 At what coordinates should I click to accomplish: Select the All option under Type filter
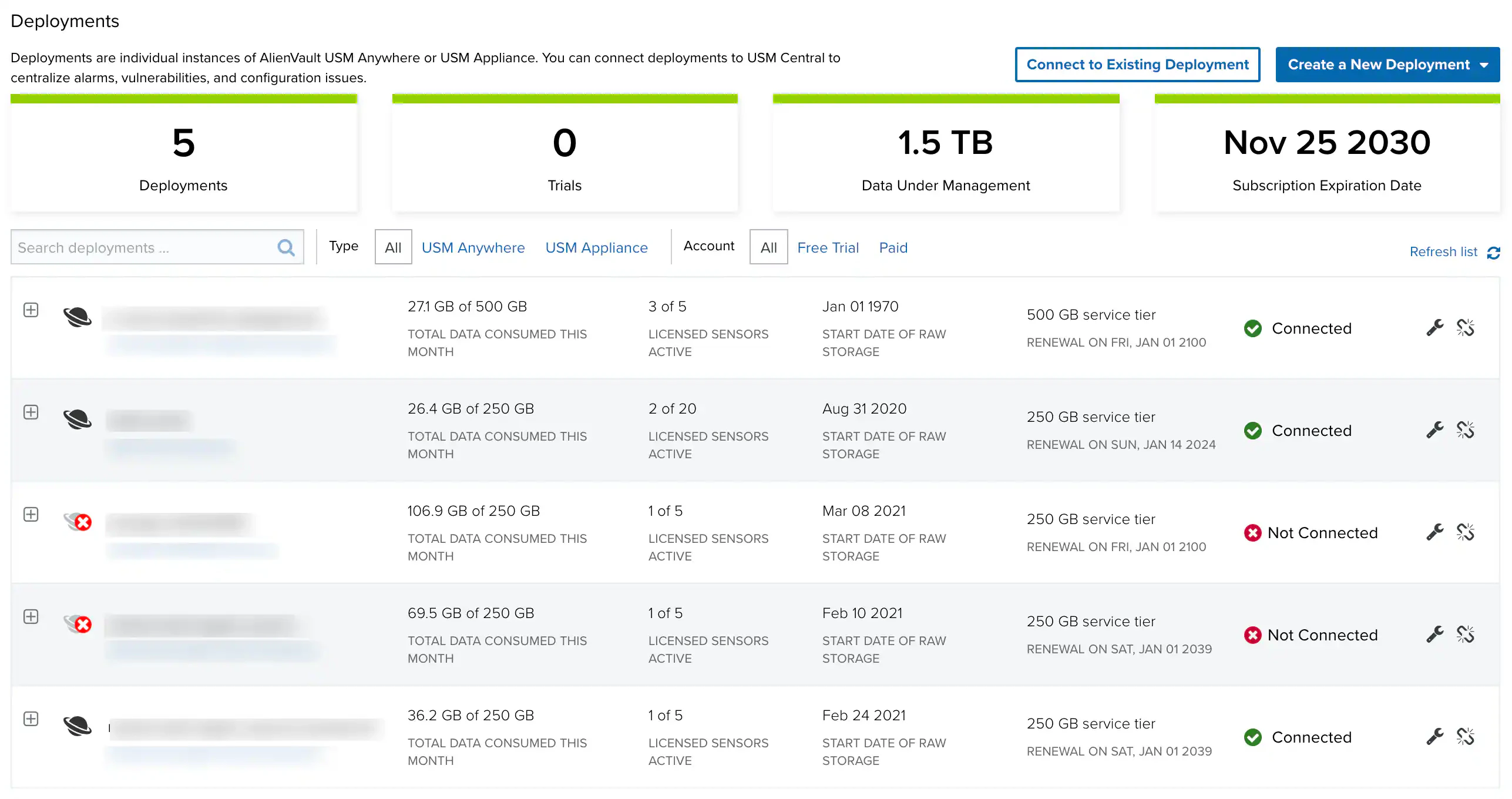coord(393,247)
